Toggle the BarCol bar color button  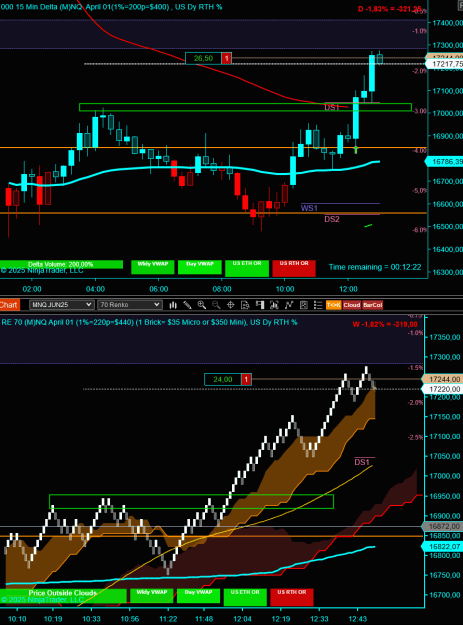pos(373,305)
